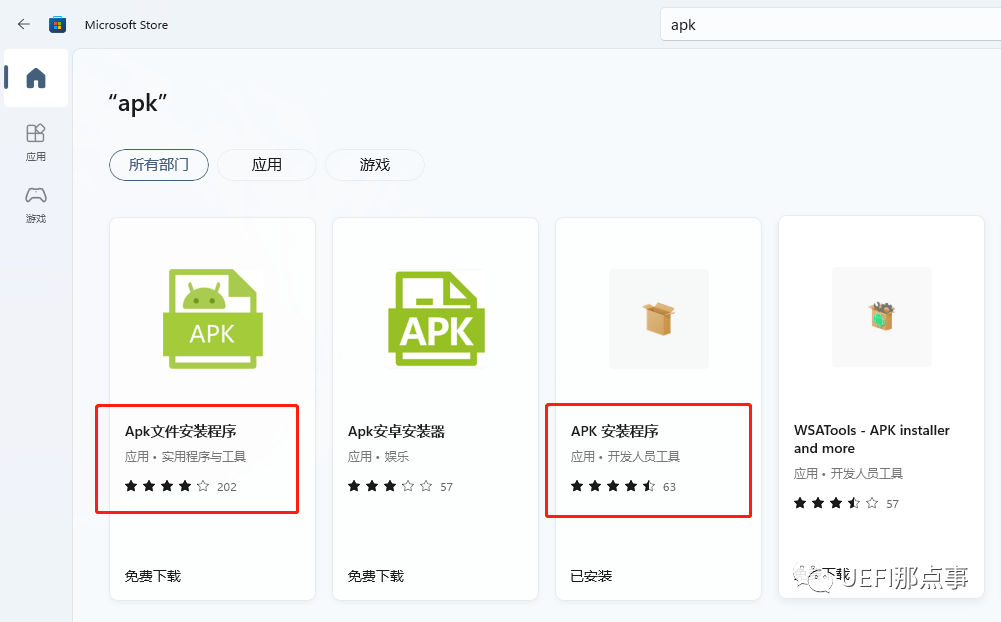Open the Apk文件安装程序 app title
This screenshot has width=1001, height=622.
point(180,432)
